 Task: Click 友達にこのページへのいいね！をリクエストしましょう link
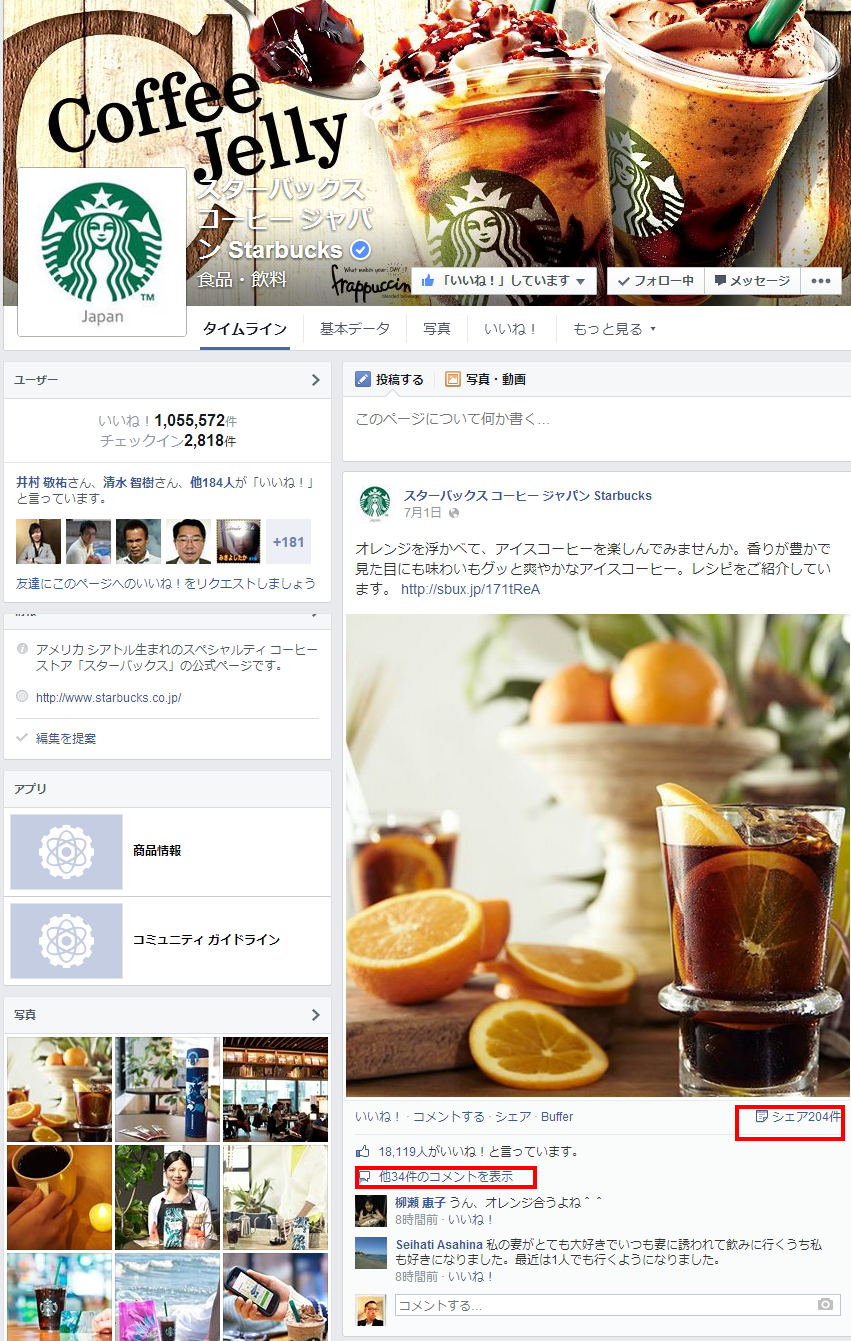click(x=165, y=583)
